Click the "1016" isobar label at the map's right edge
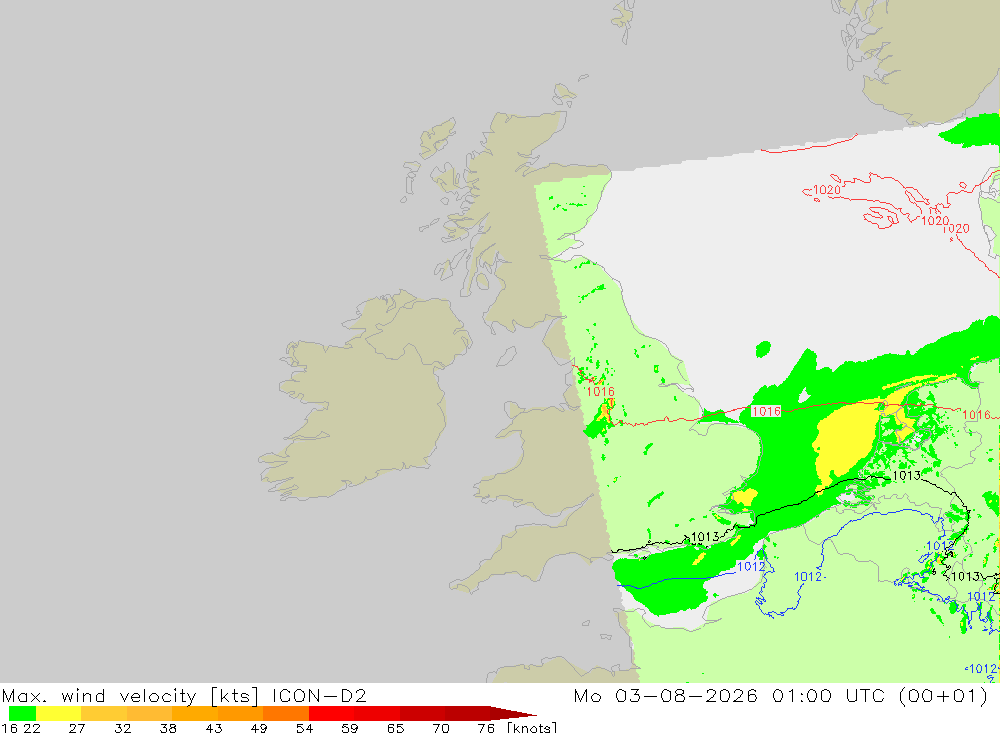Viewport: 1000px width, 733px height. [976, 415]
